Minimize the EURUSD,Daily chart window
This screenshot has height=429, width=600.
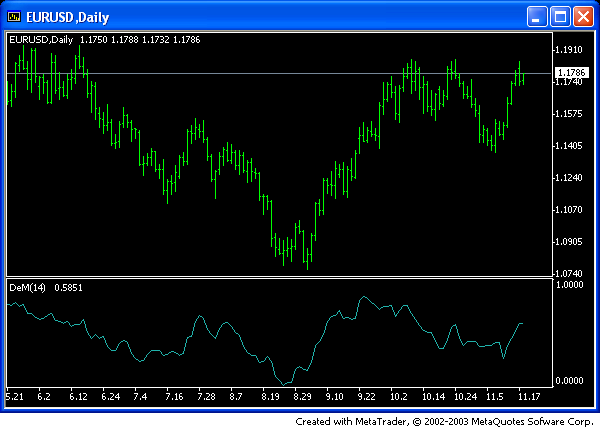tap(536, 17)
